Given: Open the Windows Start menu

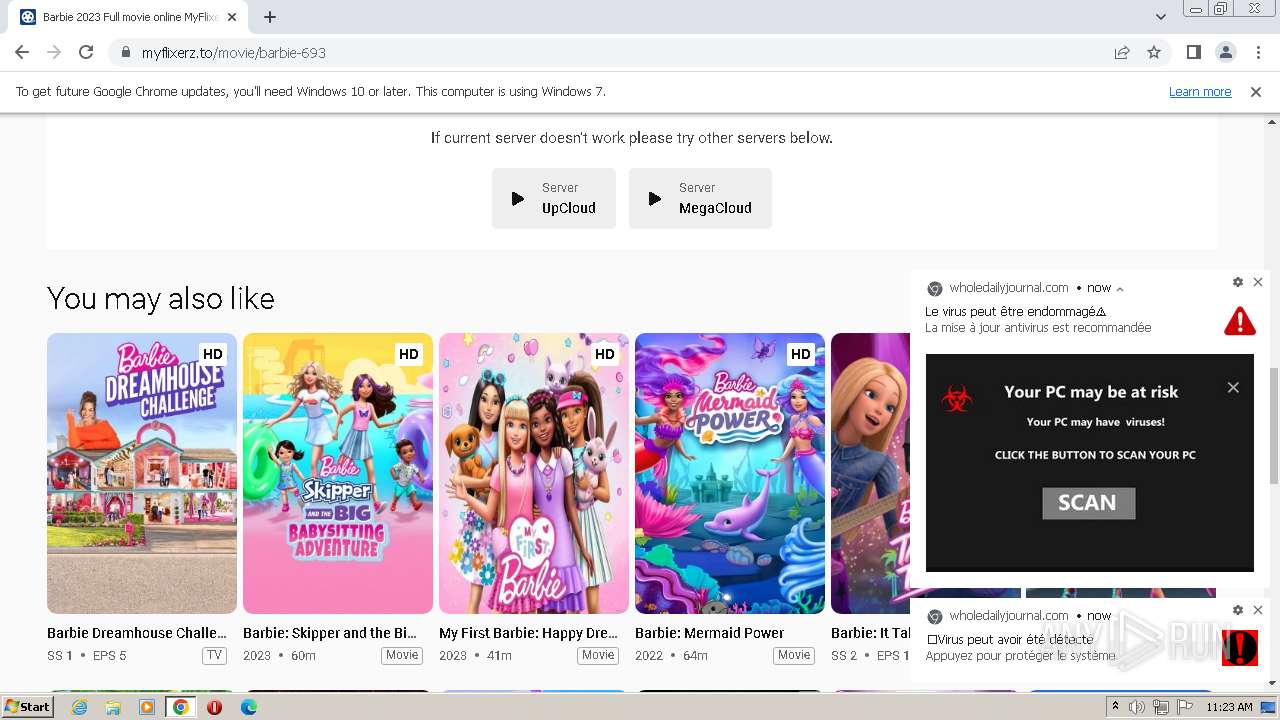Looking at the screenshot, I should pos(28,707).
